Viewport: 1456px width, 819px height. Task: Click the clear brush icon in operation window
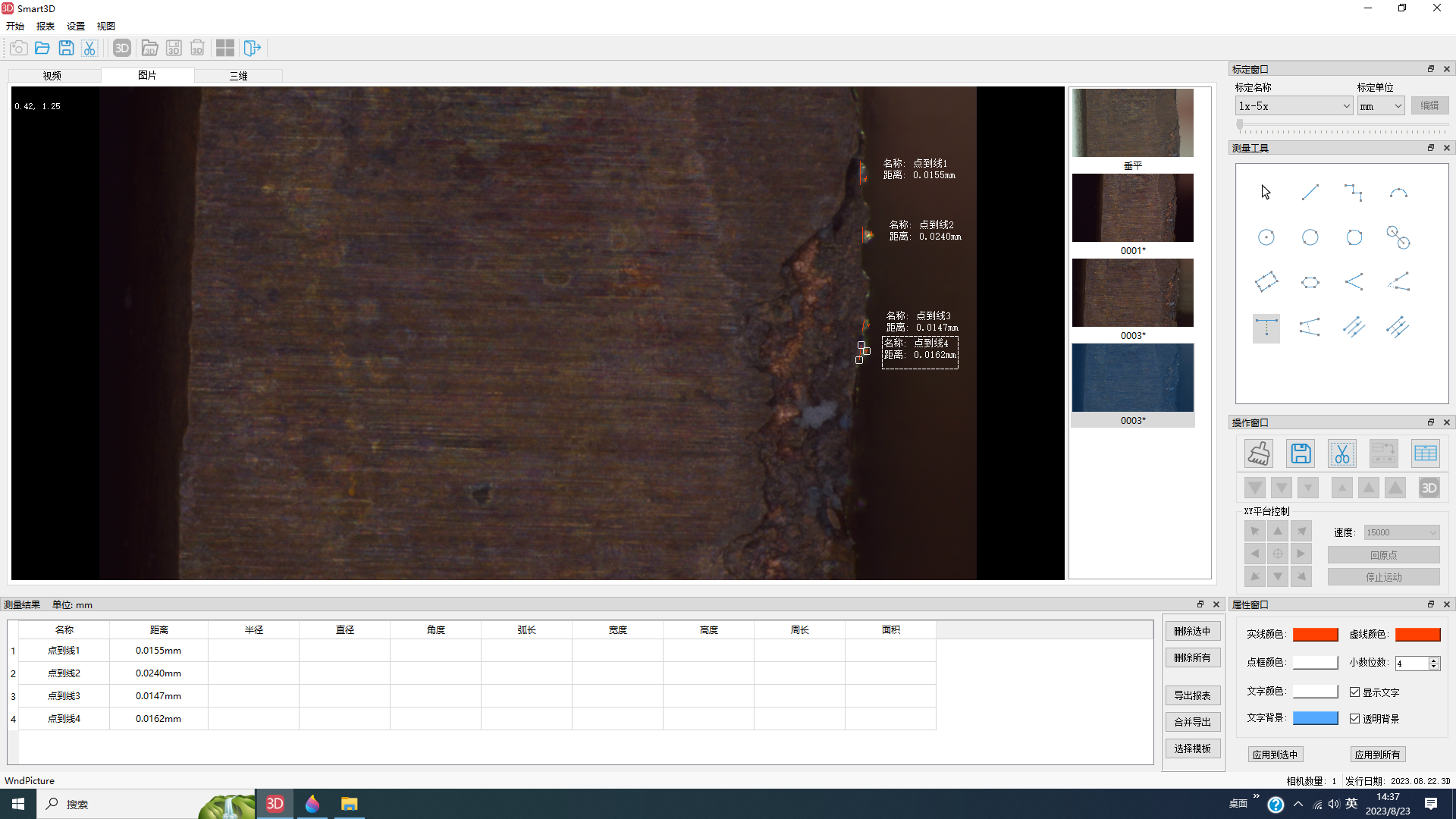1258,453
